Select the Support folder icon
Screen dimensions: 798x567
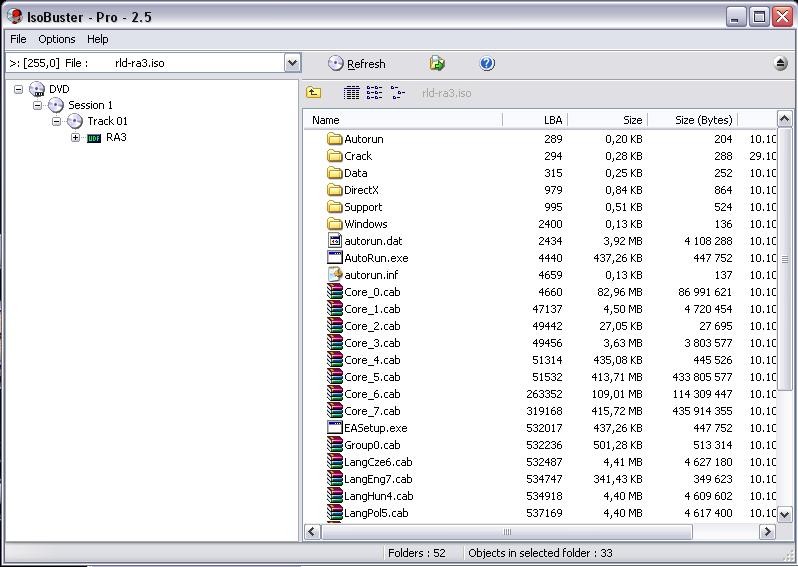coord(334,207)
